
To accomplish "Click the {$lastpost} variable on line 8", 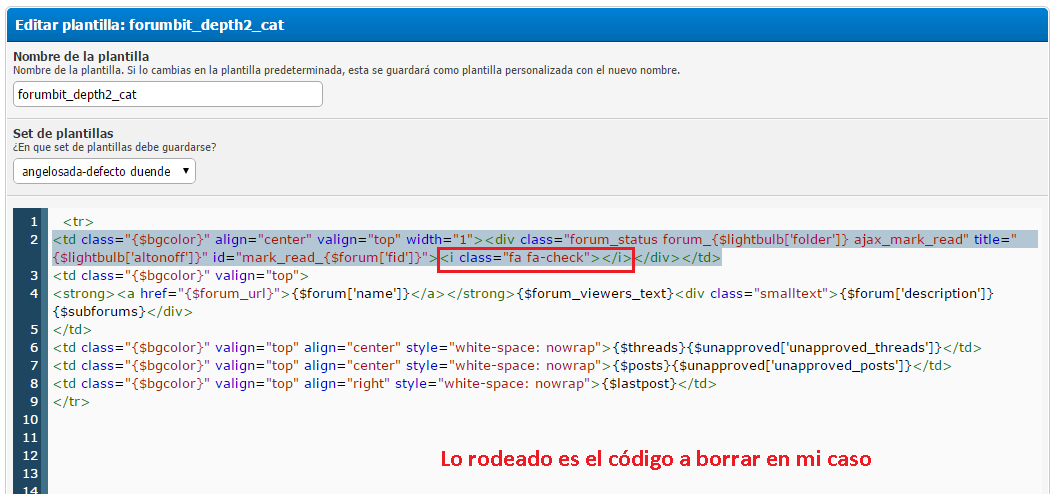I will [x=639, y=384].
